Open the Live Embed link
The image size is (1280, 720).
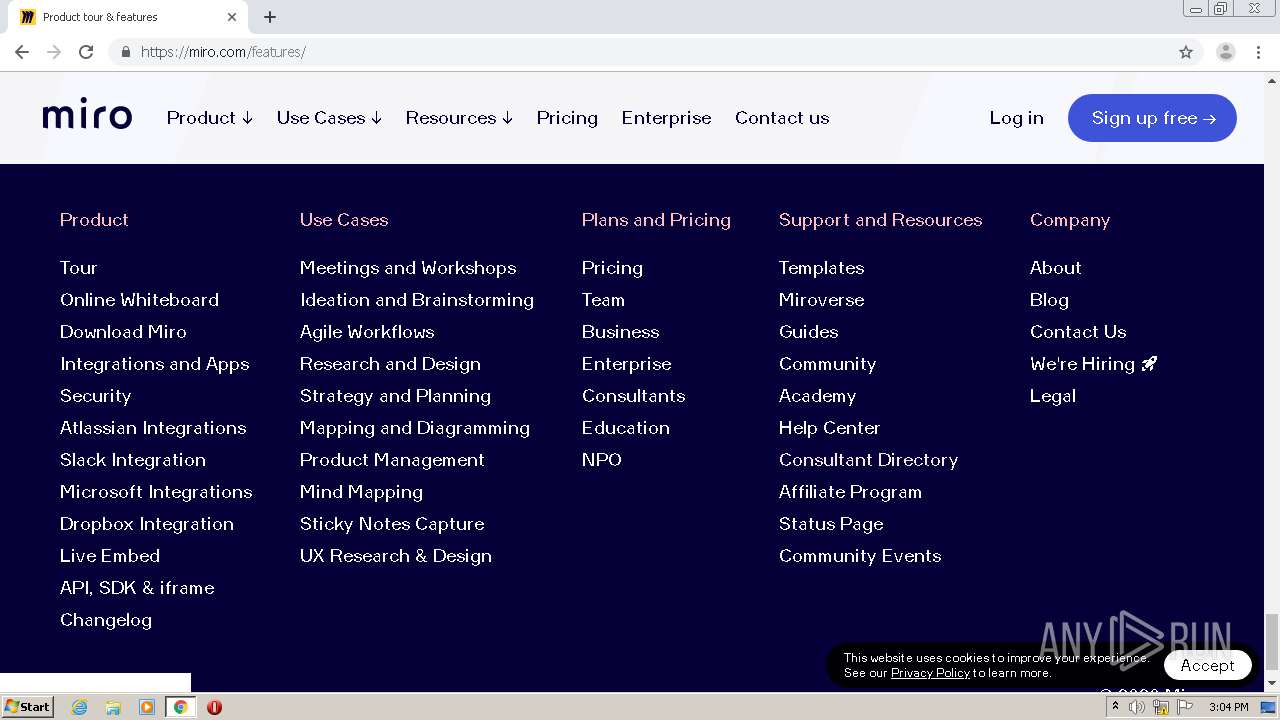coord(110,556)
